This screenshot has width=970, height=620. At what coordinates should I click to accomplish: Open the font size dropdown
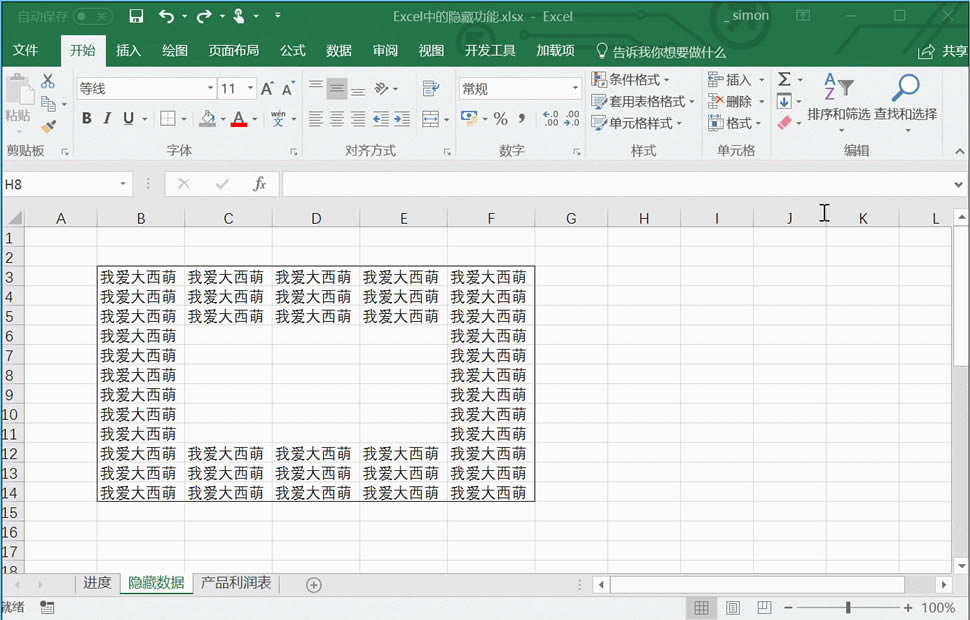tap(250, 88)
